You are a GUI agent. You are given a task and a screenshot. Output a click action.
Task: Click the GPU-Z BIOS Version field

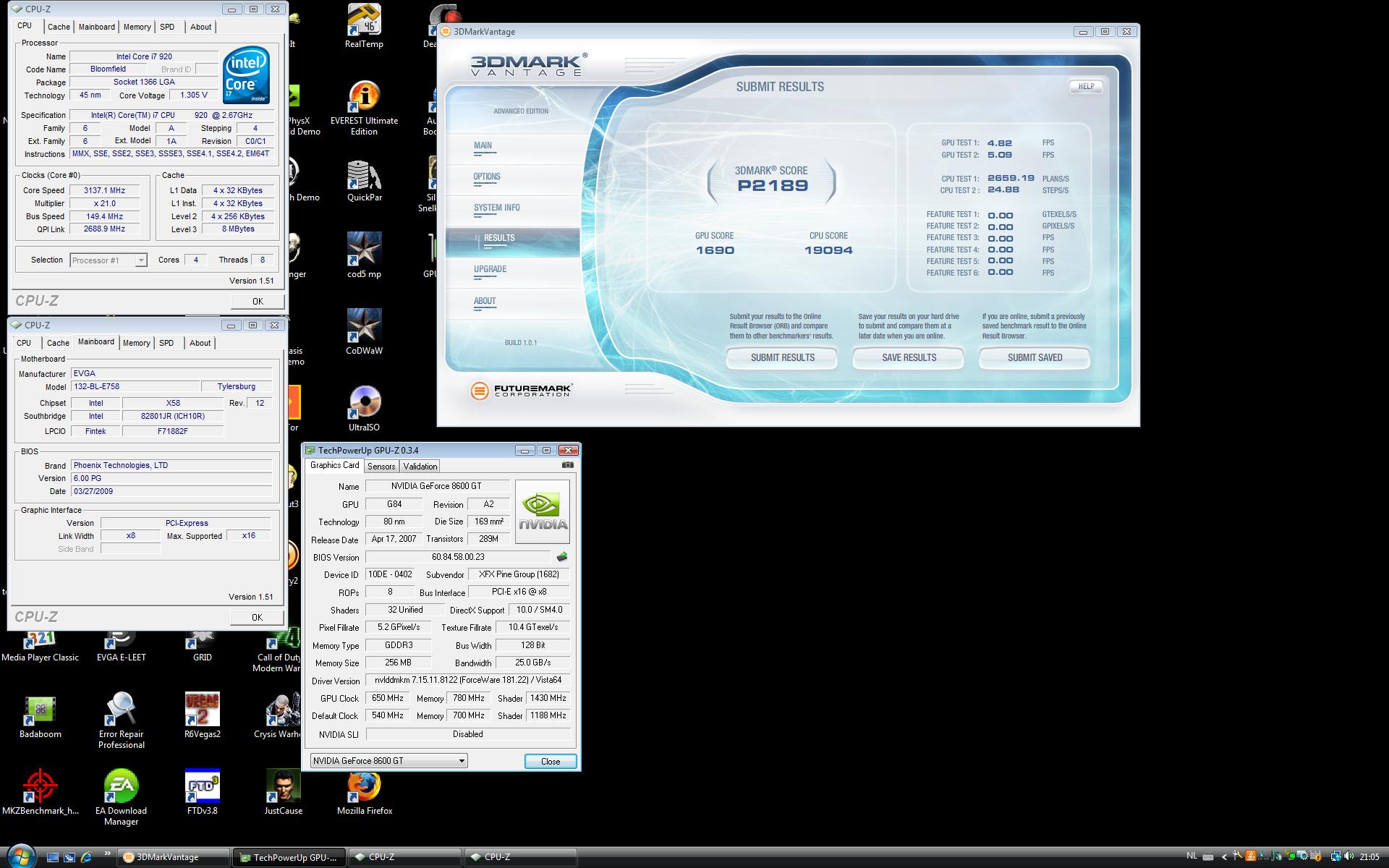coord(458,557)
